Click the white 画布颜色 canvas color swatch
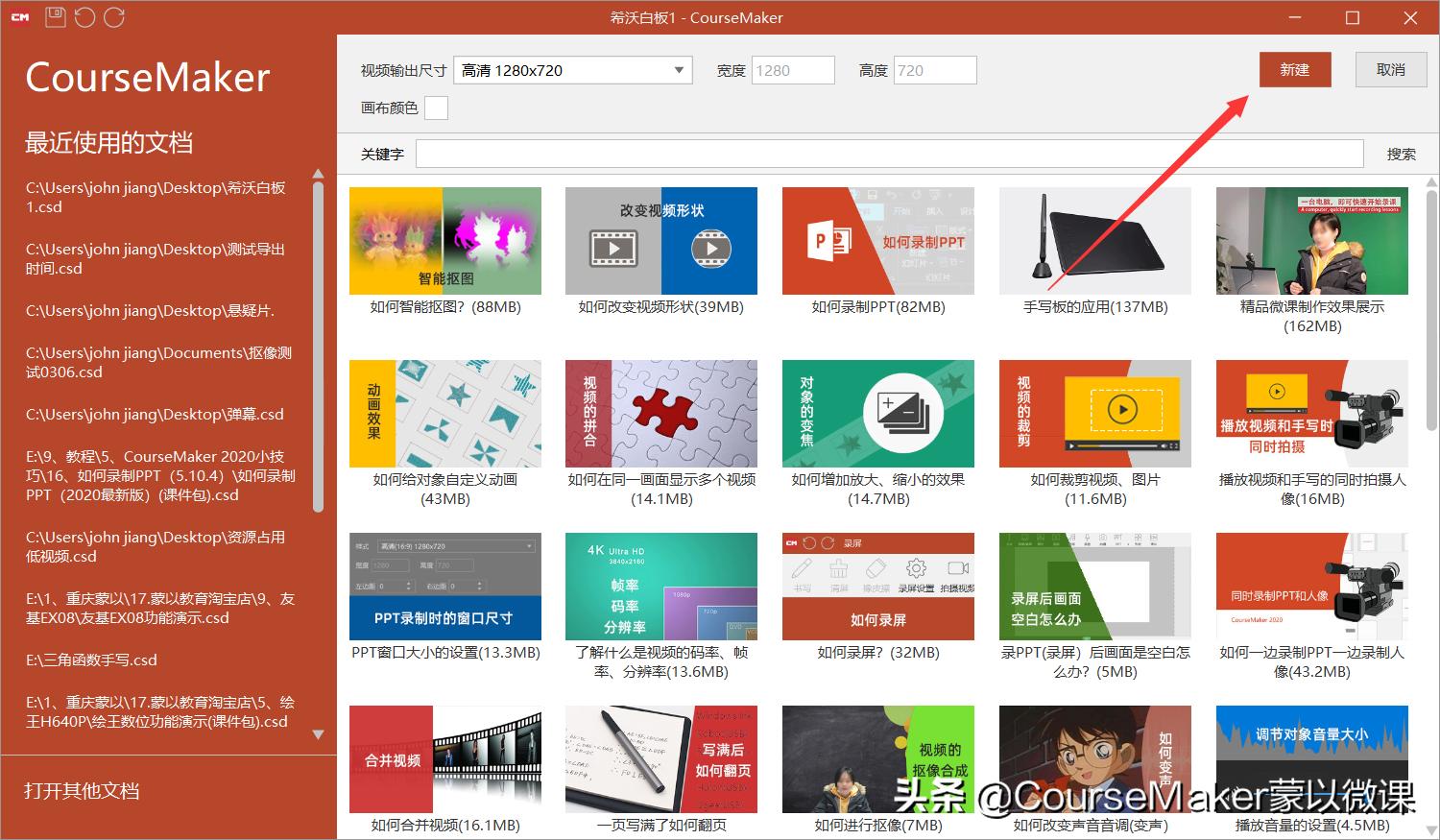1440x840 pixels. tap(437, 108)
